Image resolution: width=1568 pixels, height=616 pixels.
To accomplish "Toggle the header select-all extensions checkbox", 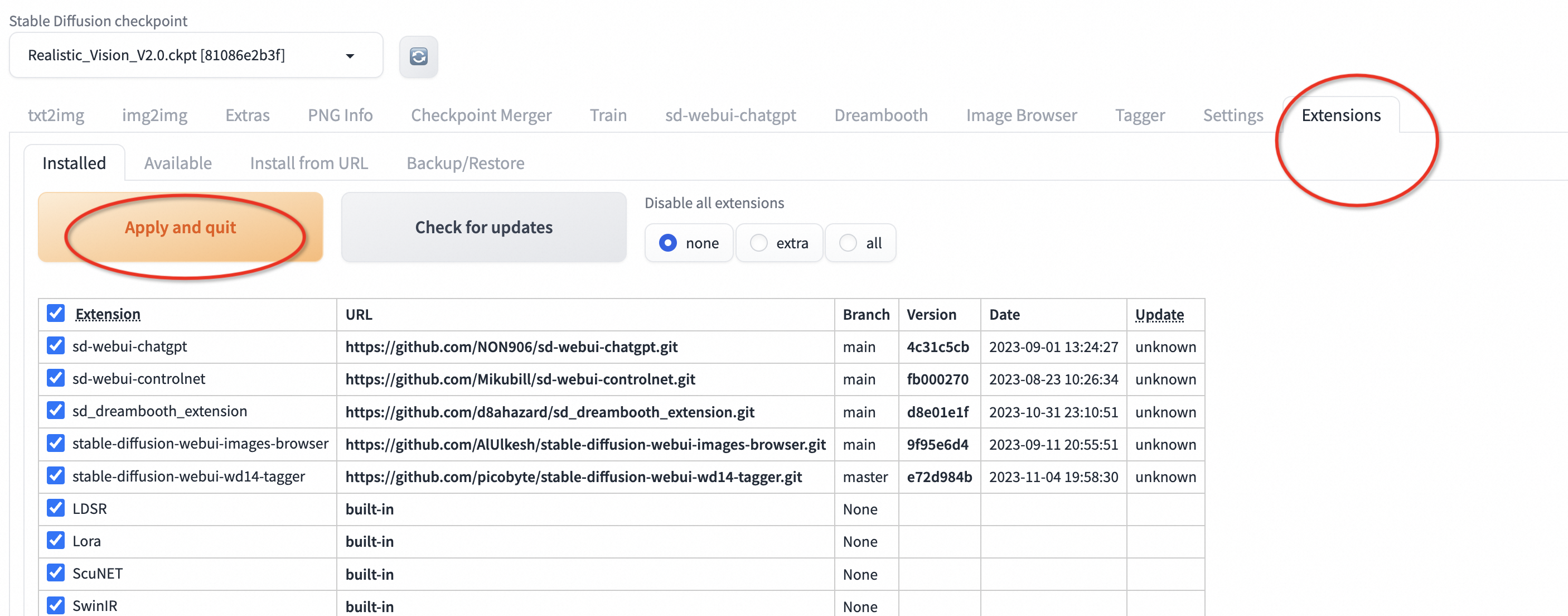I will click(x=55, y=313).
